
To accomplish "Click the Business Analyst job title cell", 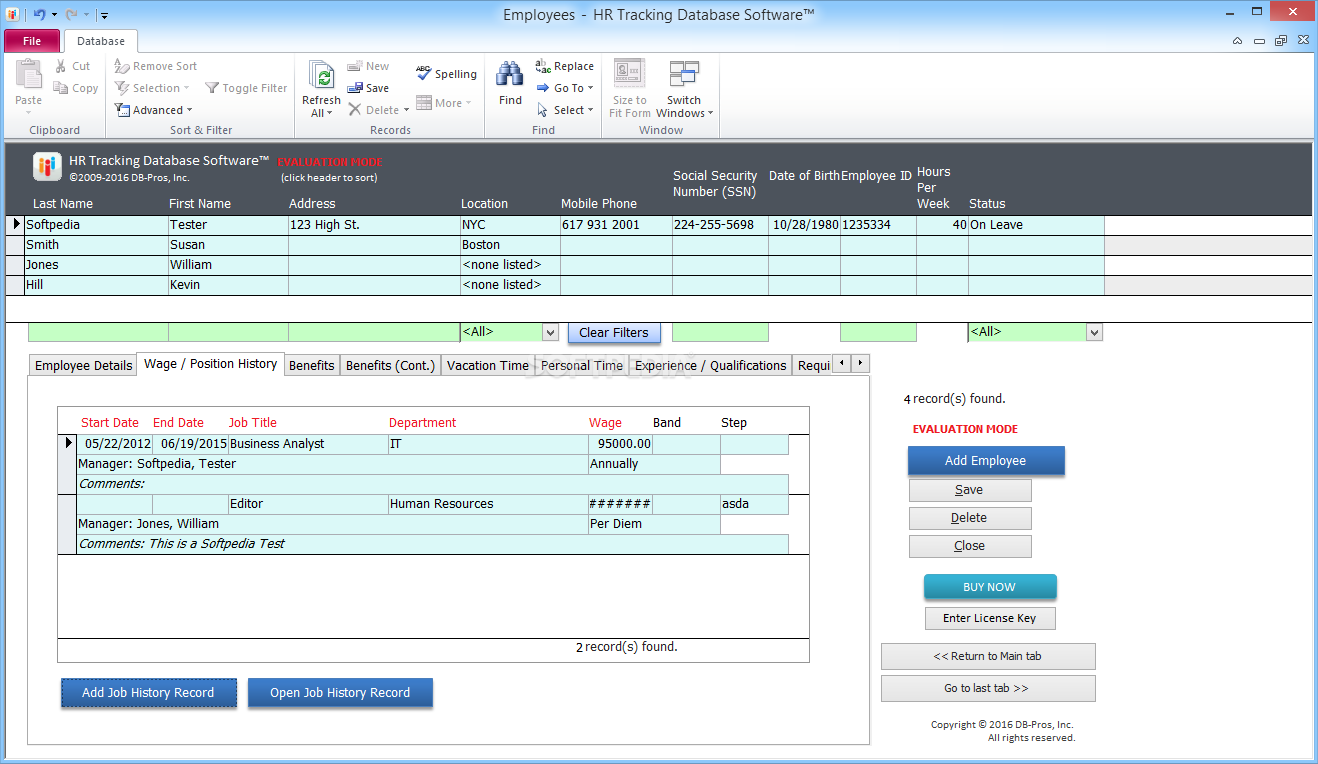I will pyautogui.click(x=308, y=444).
